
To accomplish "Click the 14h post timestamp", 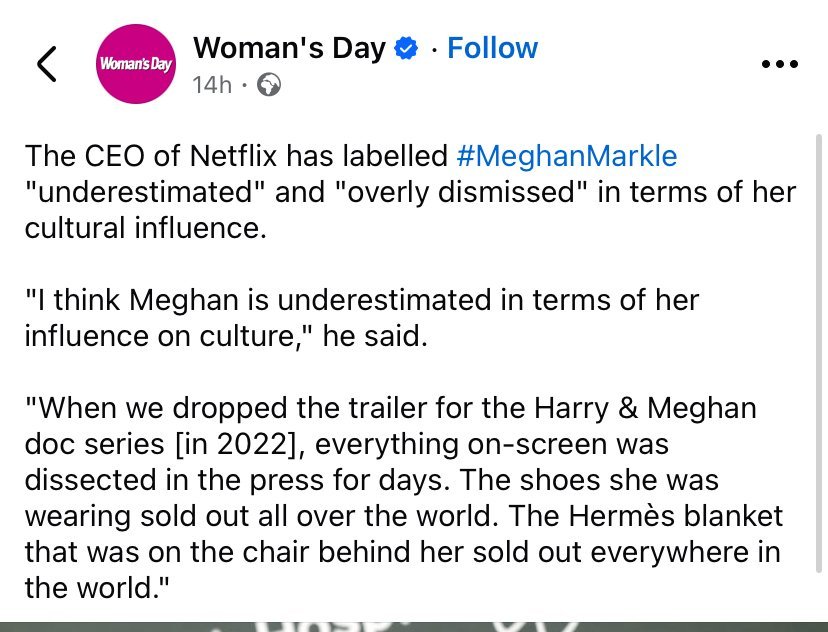I will pos(211,85).
